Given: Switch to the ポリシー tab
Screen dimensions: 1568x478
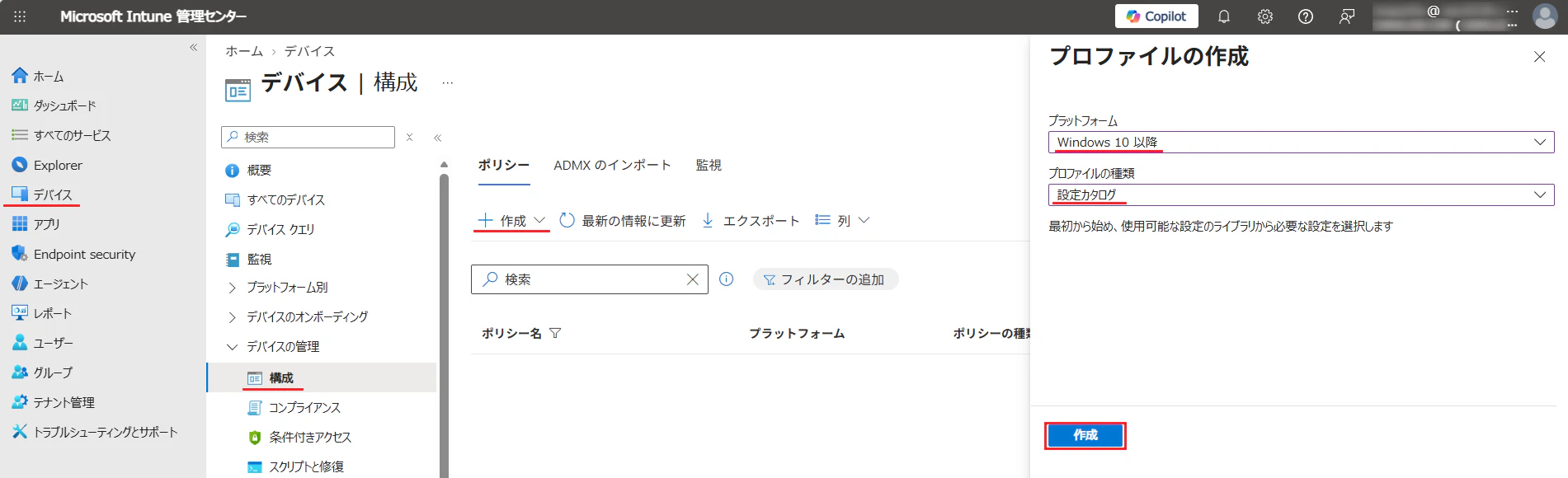Looking at the screenshot, I should [x=504, y=166].
